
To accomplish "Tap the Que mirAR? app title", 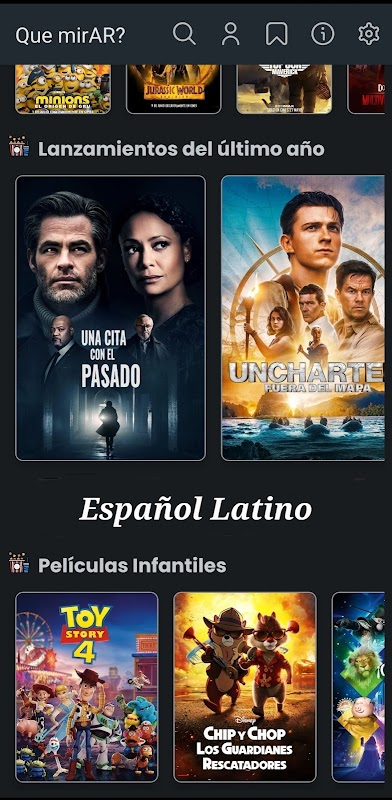I will pos(70,35).
